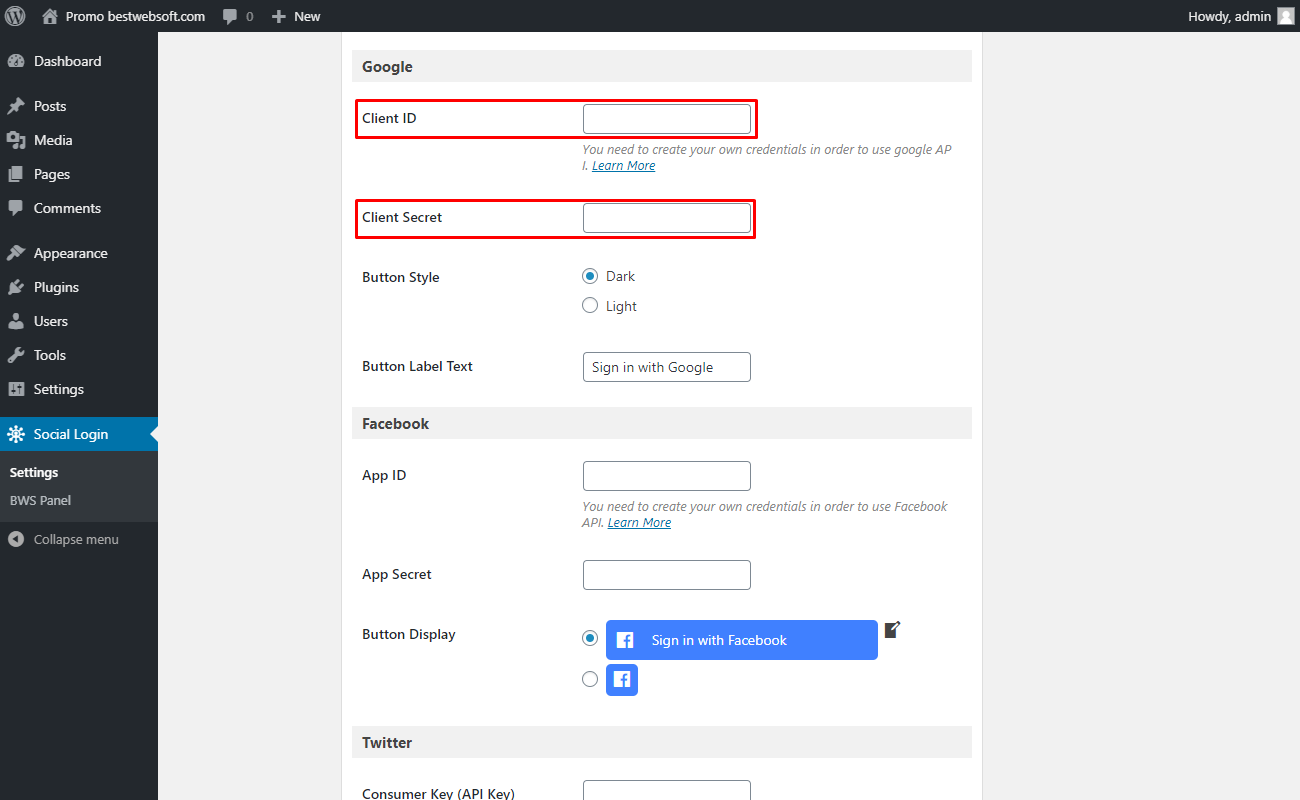Select the icon-only Facebook button display
Image resolution: width=1300 pixels, height=800 pixels.
point(590,679)
